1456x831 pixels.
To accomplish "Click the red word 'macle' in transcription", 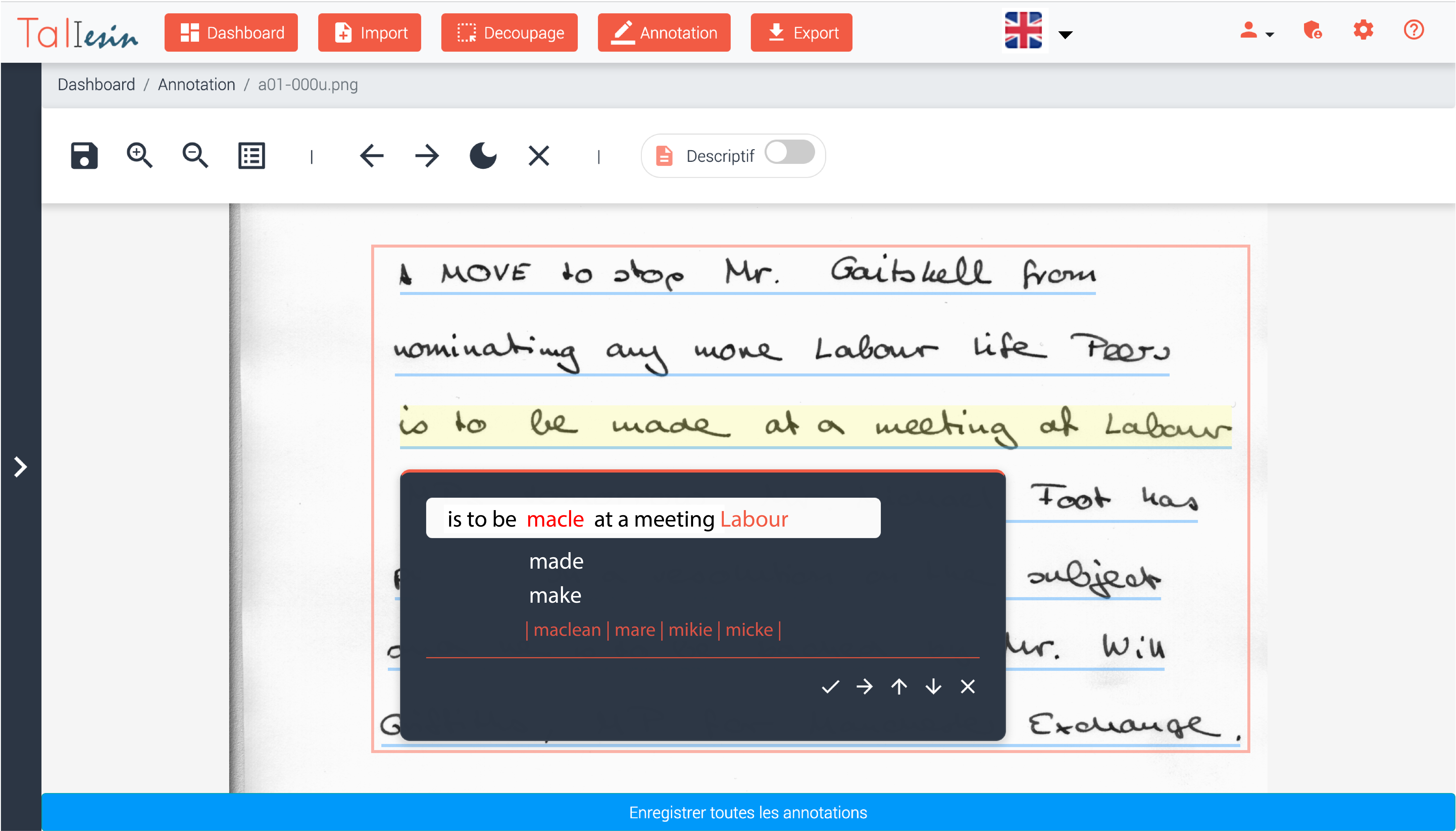I will click(x=555, y=519).
